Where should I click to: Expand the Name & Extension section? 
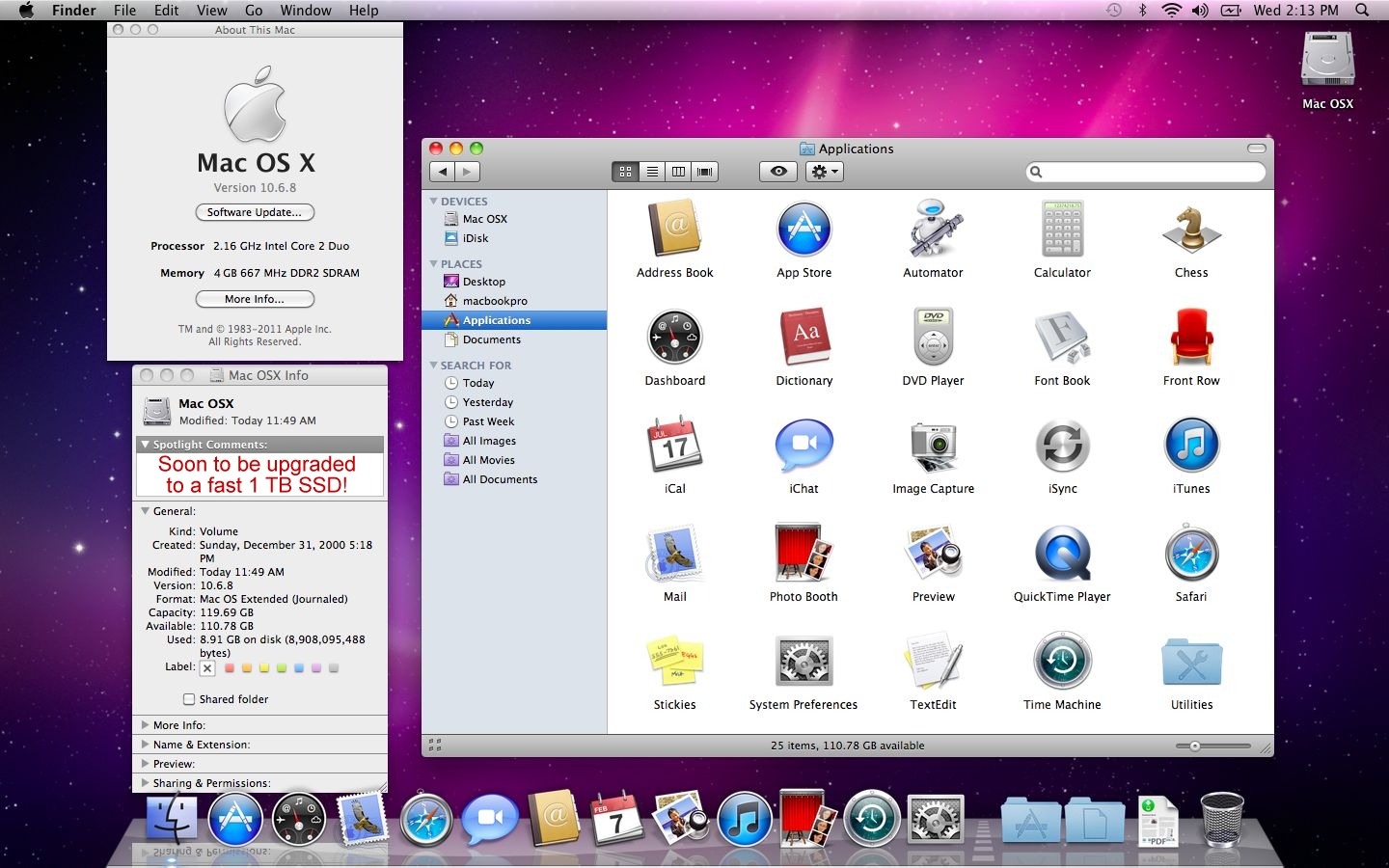coord(146,745)
